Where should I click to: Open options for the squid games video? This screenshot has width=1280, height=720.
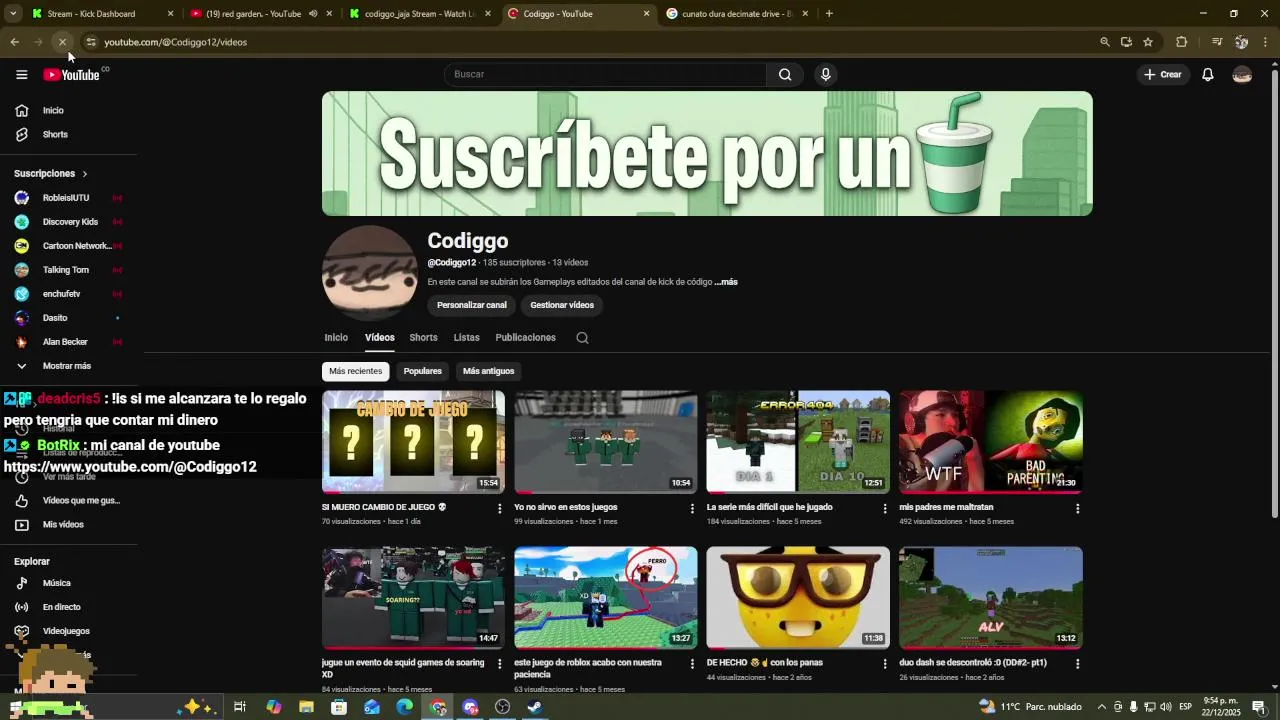[500, 664]
